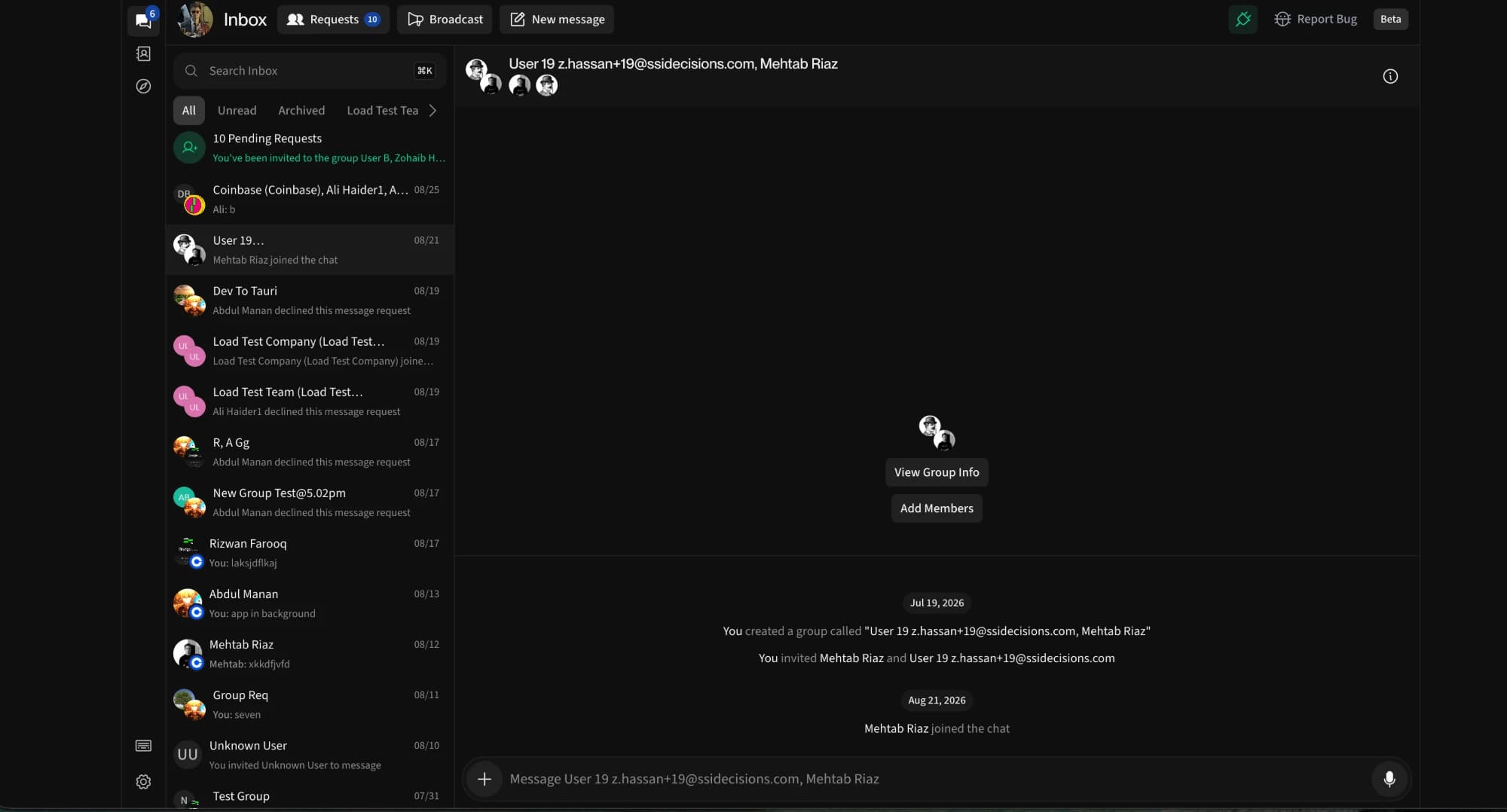Expand more filter tabs with chevron

(433, 111)
